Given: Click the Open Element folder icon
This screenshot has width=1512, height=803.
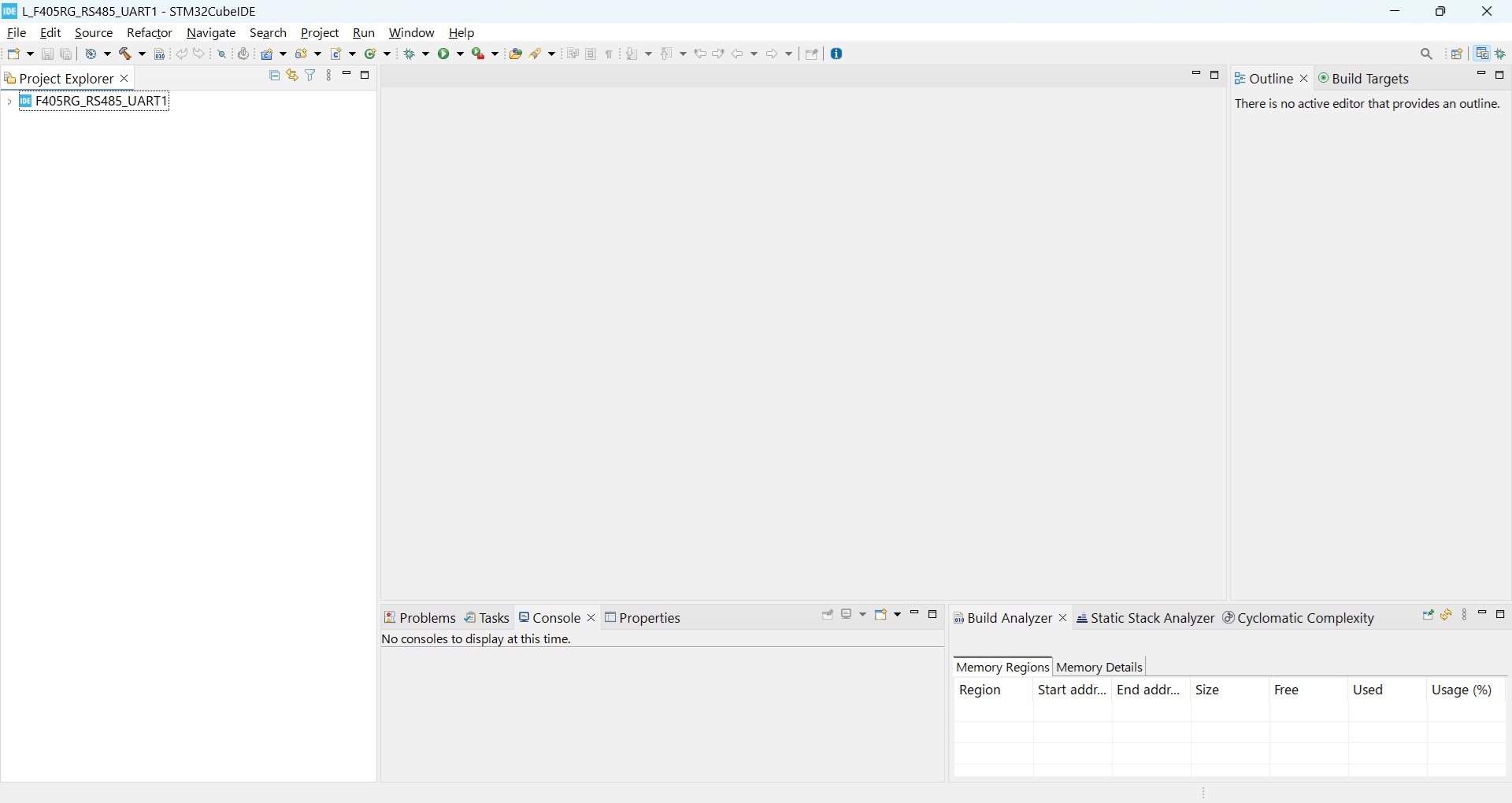Looking at the screenshot, I should click(517, 54).
